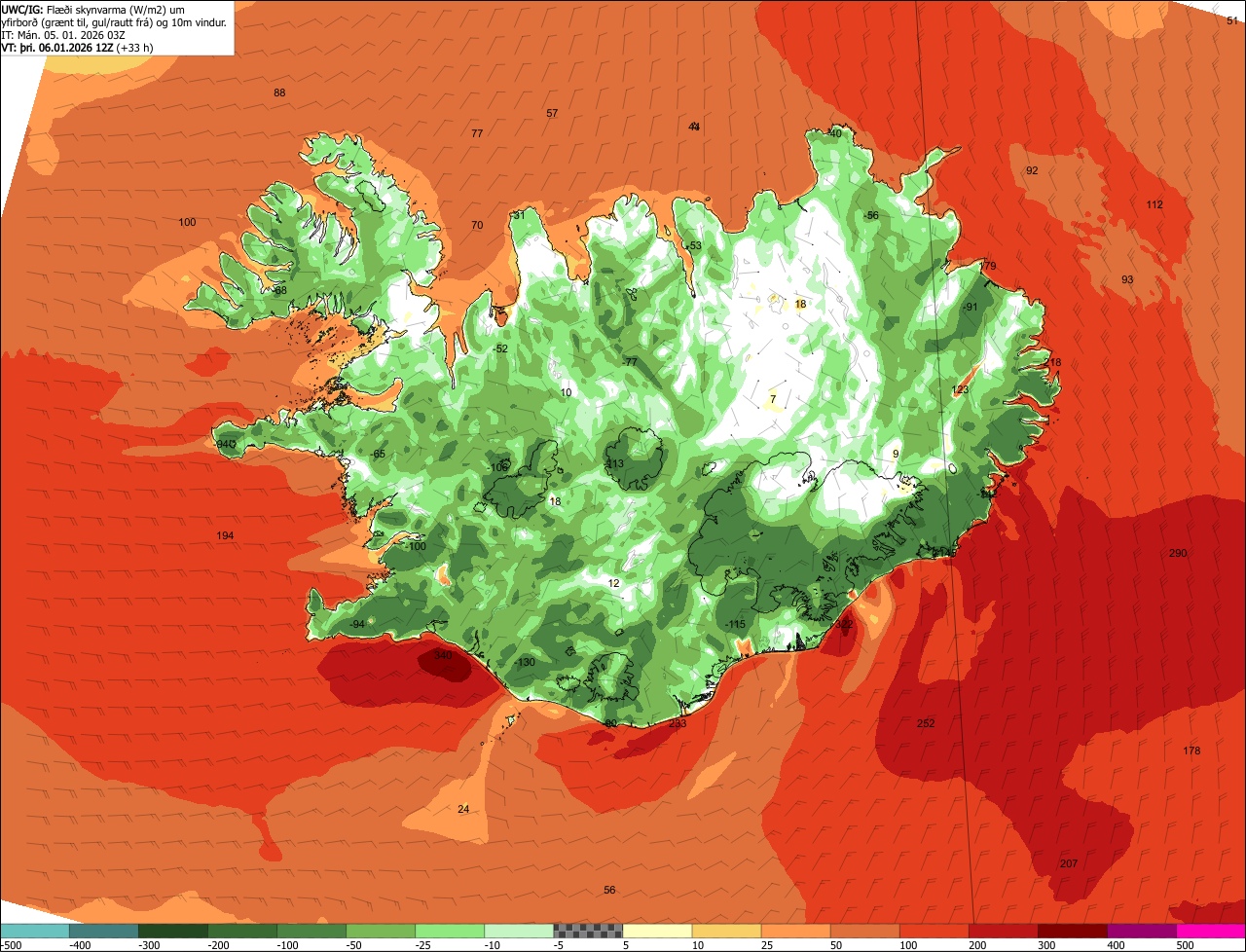Click the value 92 northeast of Iceland

click(1032, 170)
